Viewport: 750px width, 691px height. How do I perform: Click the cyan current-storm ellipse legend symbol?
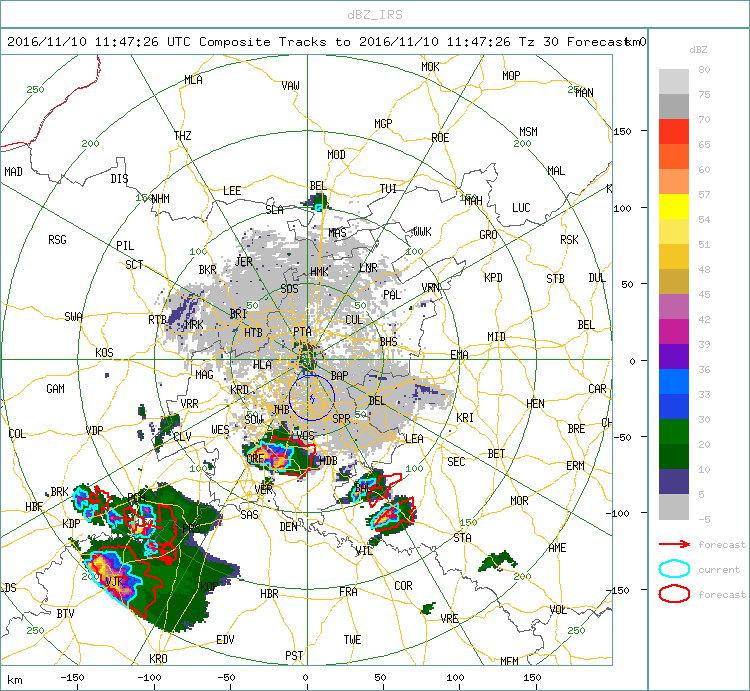674,569
